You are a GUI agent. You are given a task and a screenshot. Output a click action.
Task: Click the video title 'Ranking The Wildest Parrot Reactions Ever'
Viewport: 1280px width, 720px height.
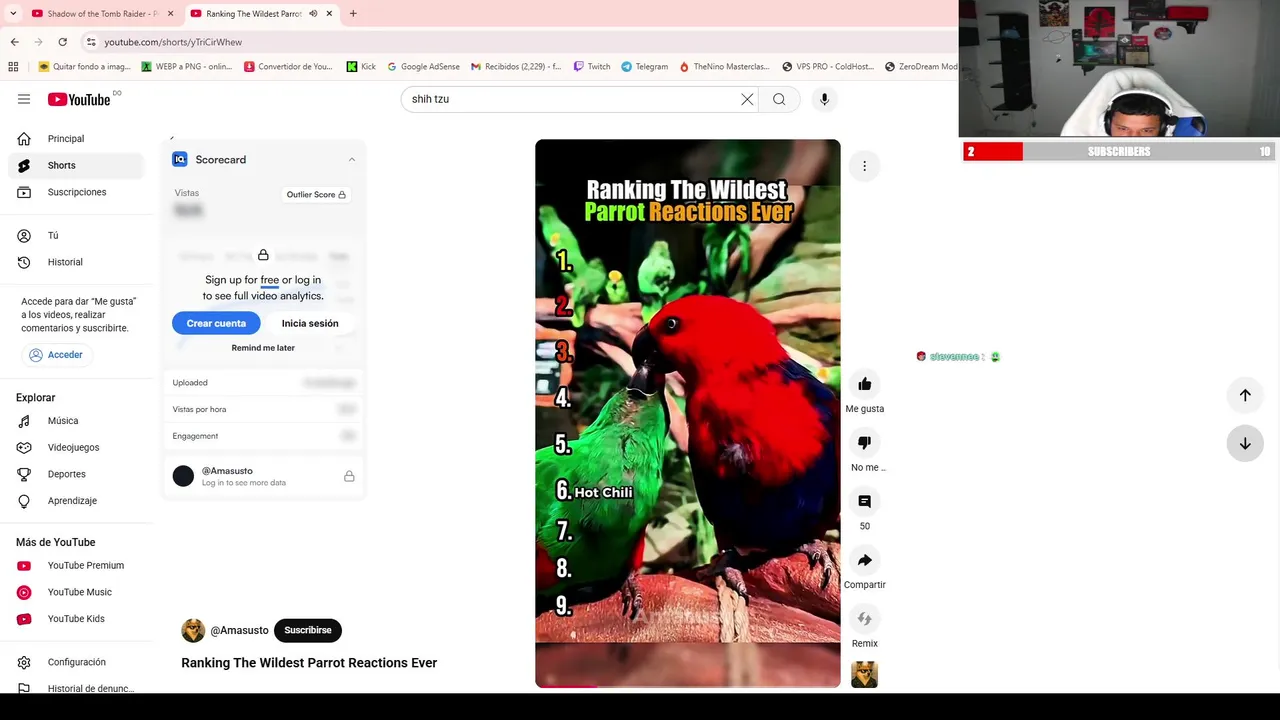coord(309,663)
